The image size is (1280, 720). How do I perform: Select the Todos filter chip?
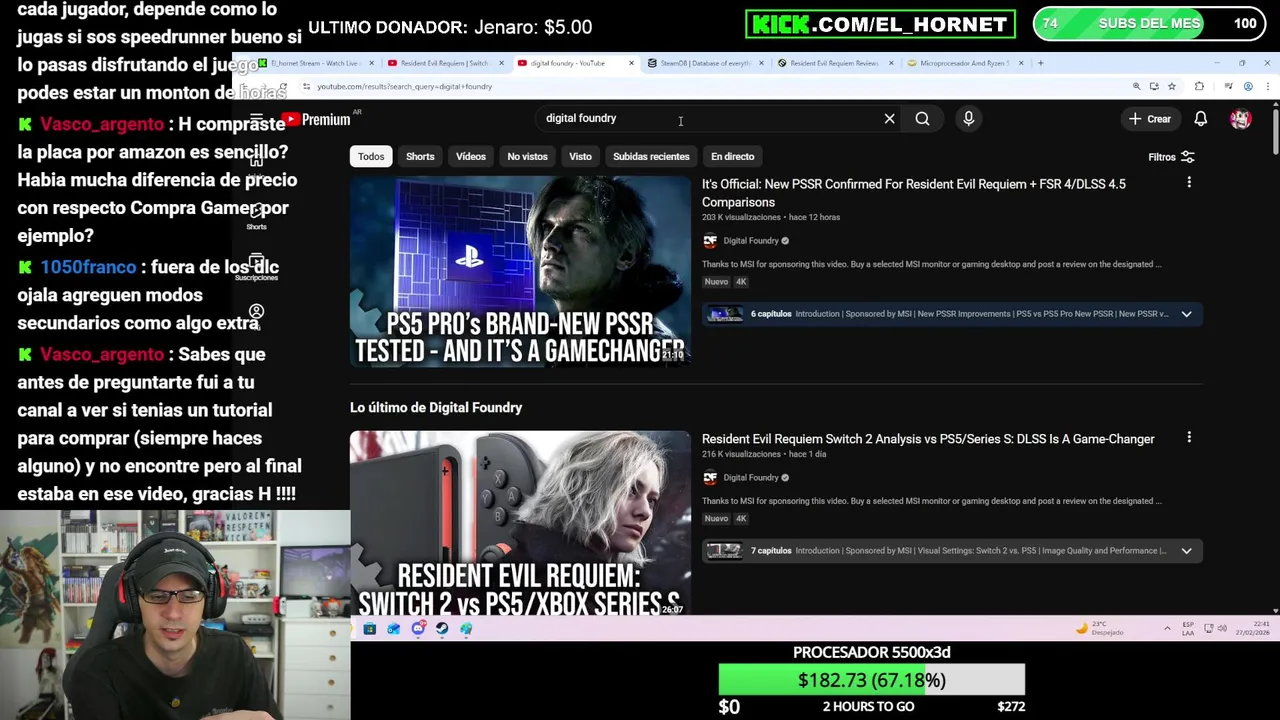pos(371,157)
